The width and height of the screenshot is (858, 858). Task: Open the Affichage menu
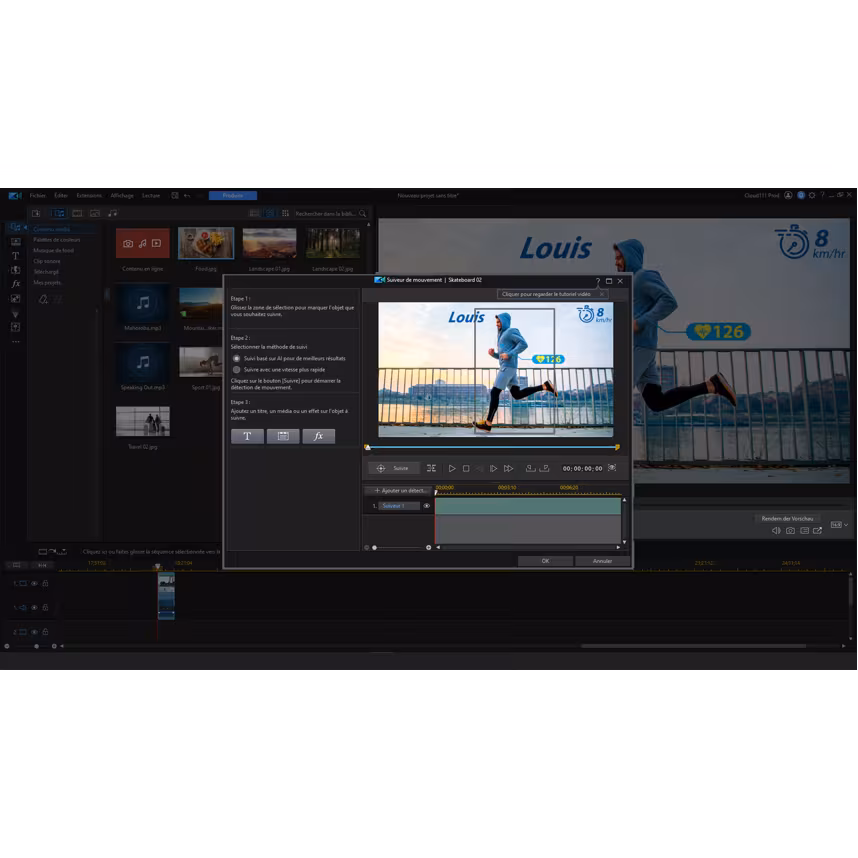pyautogui.click(x=122, y=195)
